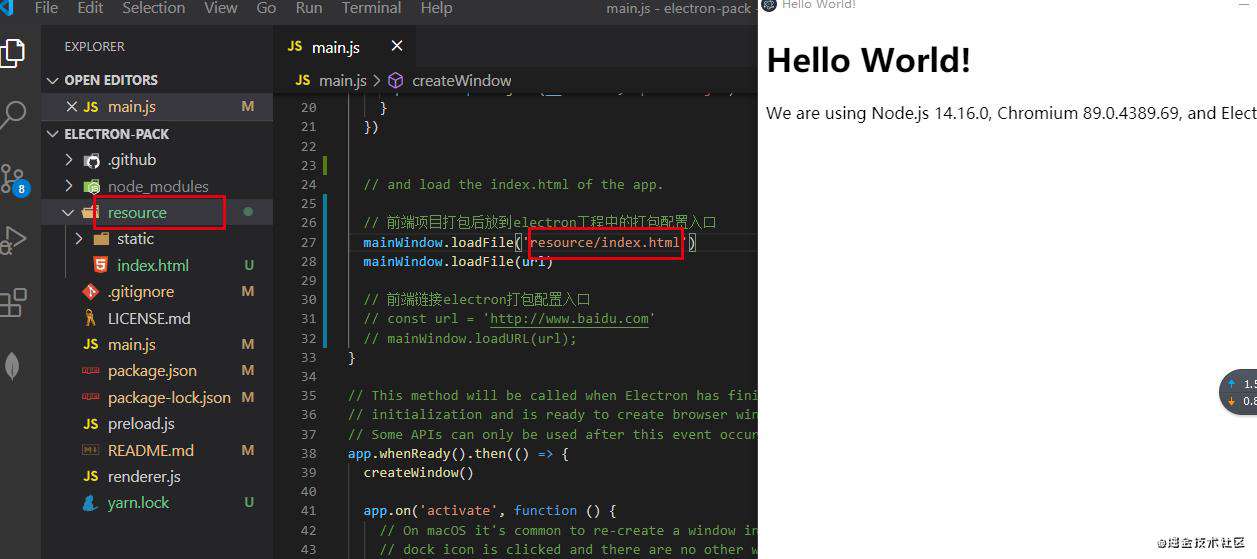Open Source Control view with badge 8
The width and height of the screenshot is (1257, 559).
click(x=14, y=179)
